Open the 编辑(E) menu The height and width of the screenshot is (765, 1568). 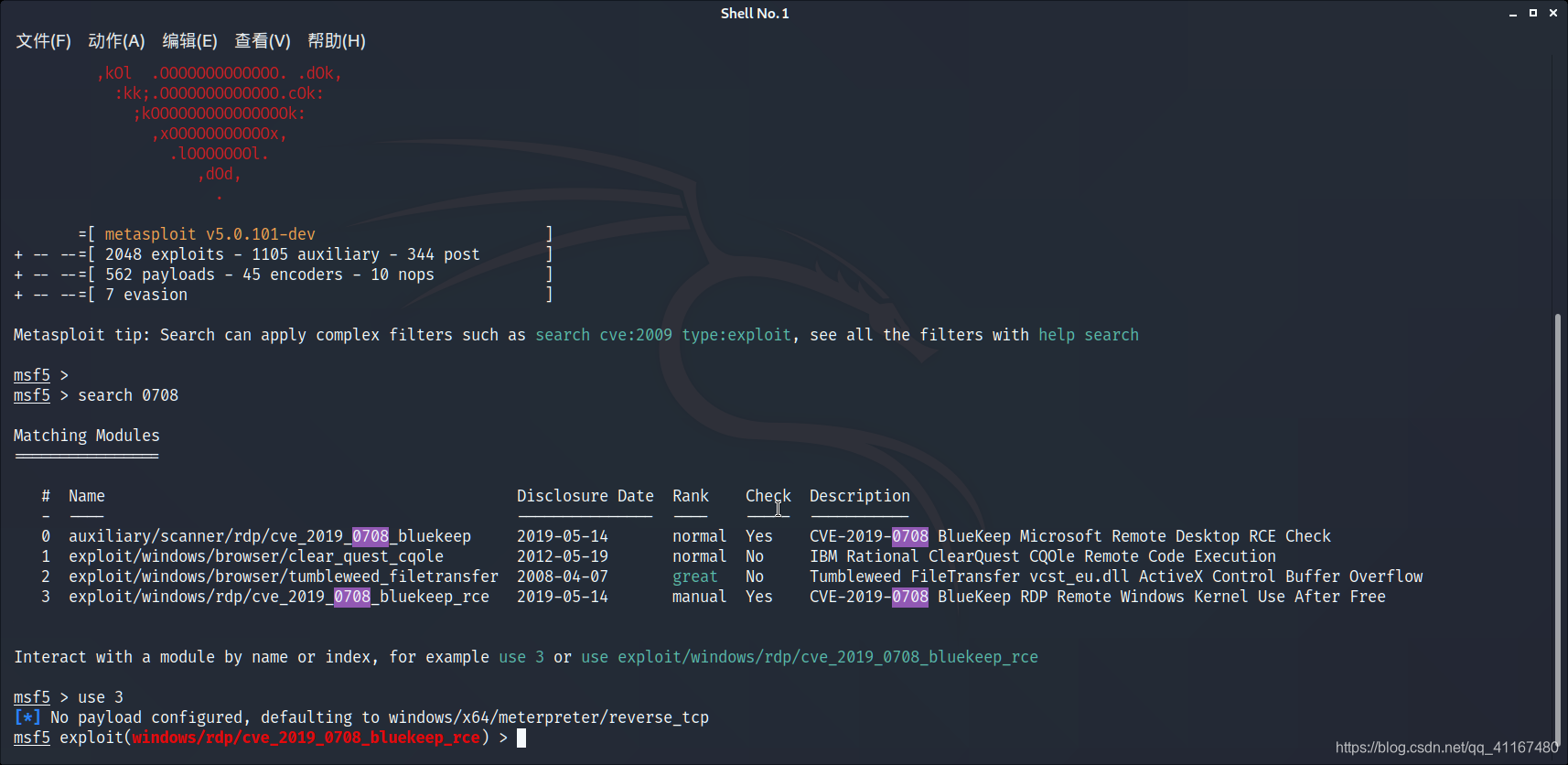189,41
